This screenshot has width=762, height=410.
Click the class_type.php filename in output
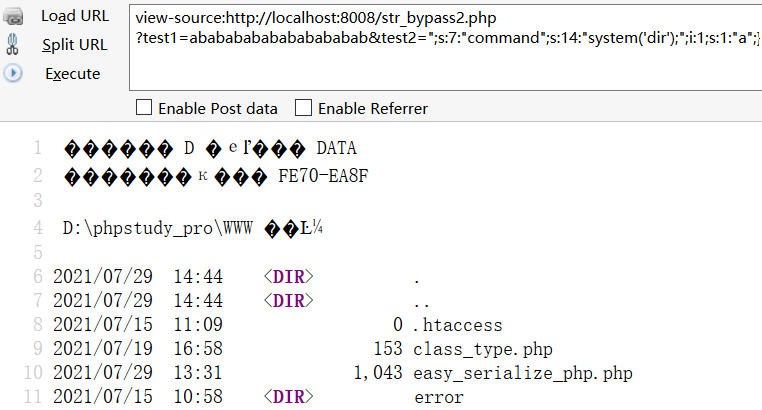(482, 349)
